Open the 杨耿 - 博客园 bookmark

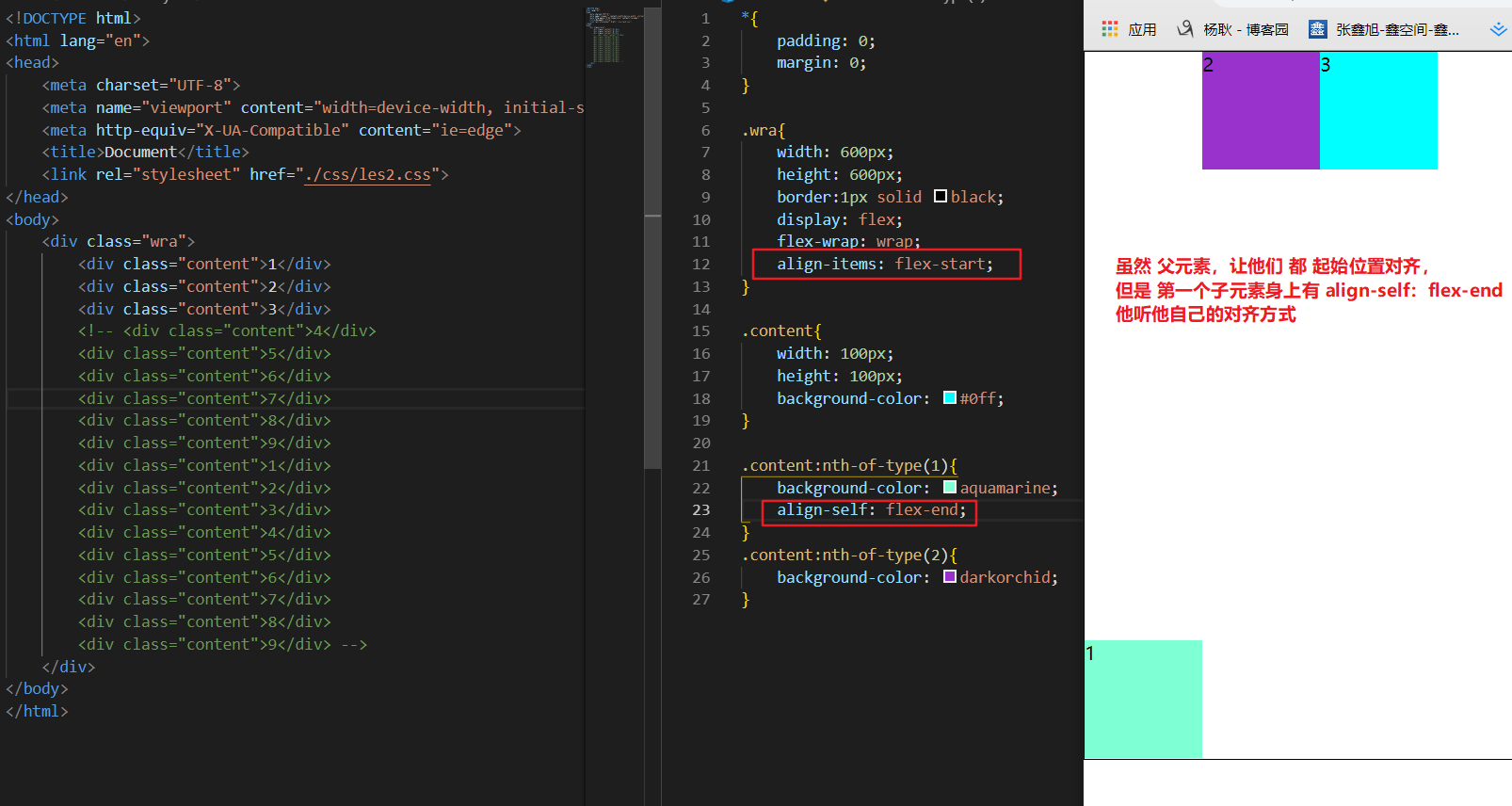1246,30
